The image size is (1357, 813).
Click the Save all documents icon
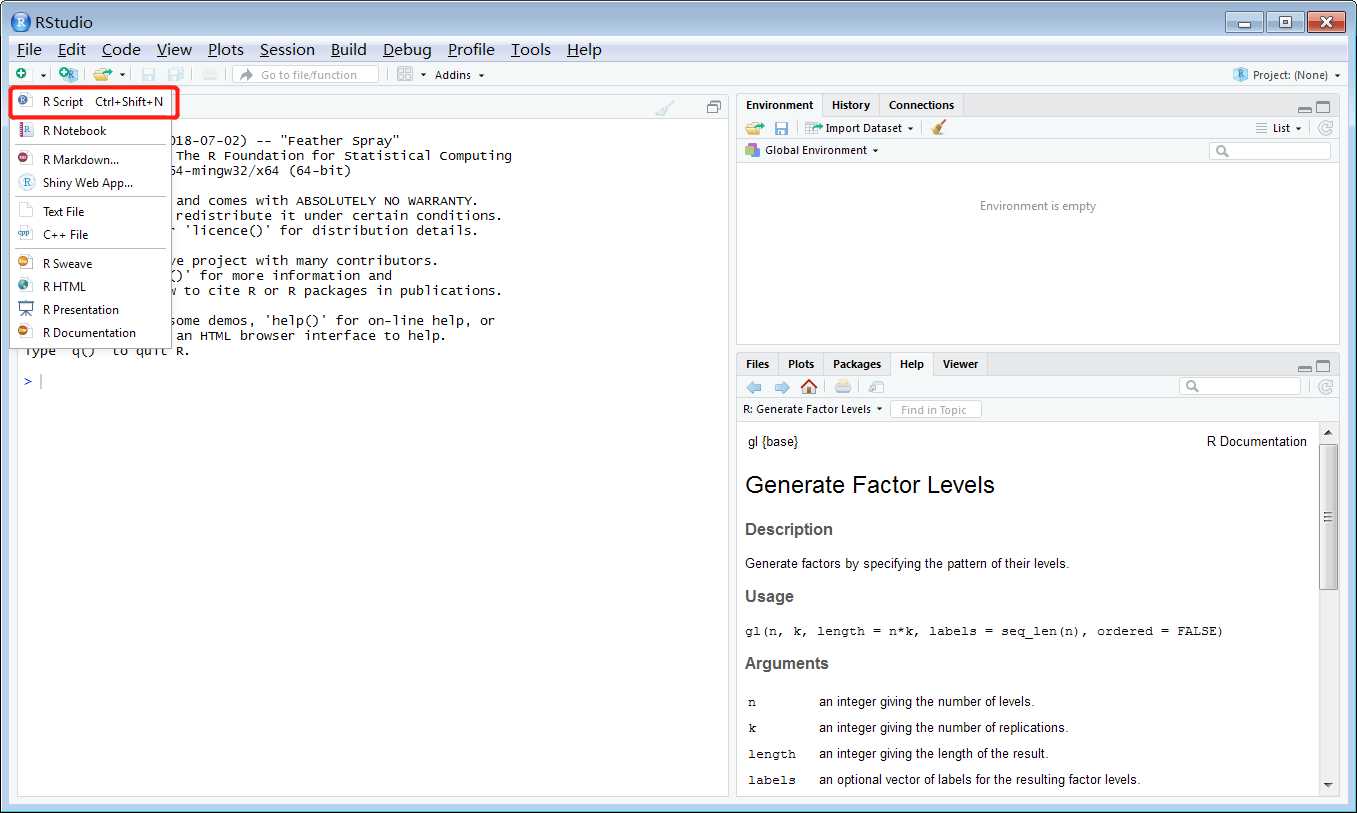pyautogui.click(x=176, y=74)
